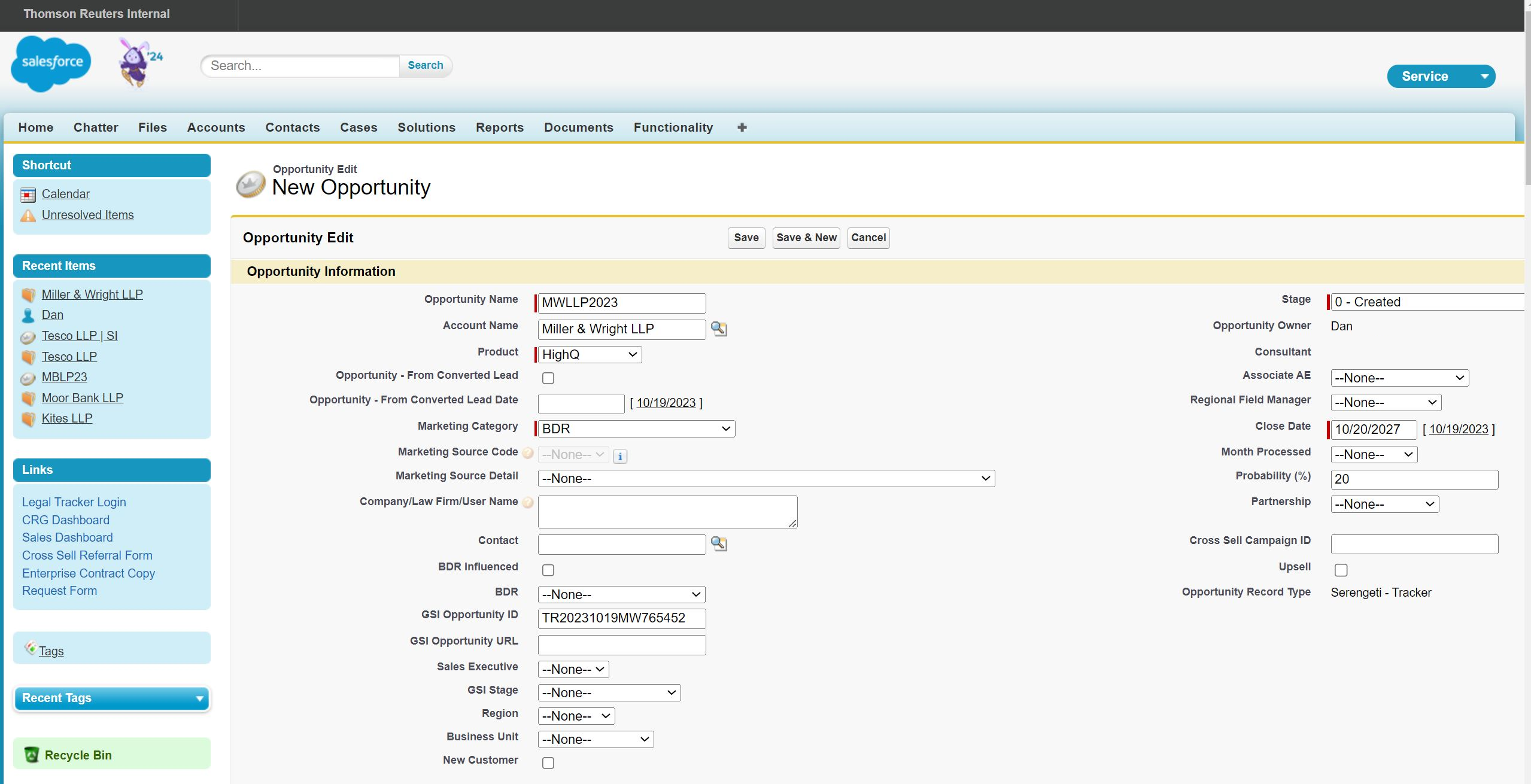This screenshot has width=1531, height=784.
Task: Click the Miller & Wright LLP account icon
Action: [x=28, y=295]
